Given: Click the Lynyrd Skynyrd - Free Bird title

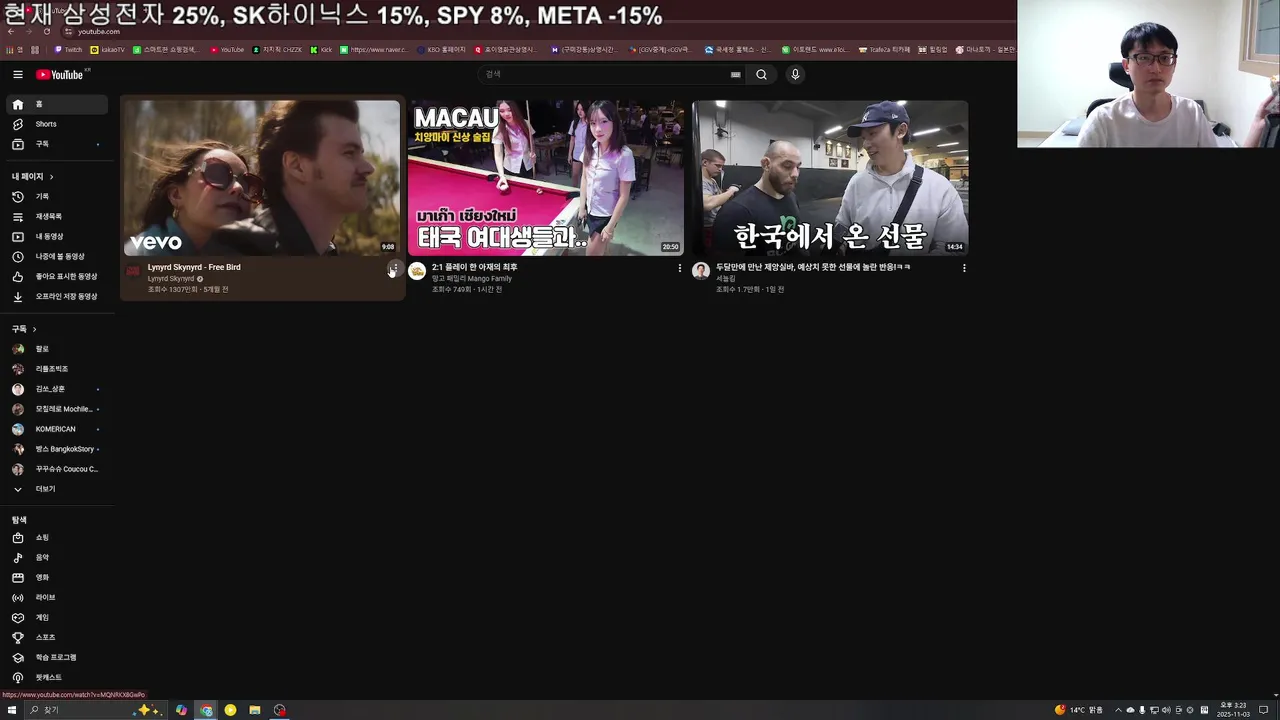Looking at the screenshot, I should click(194, 267).
